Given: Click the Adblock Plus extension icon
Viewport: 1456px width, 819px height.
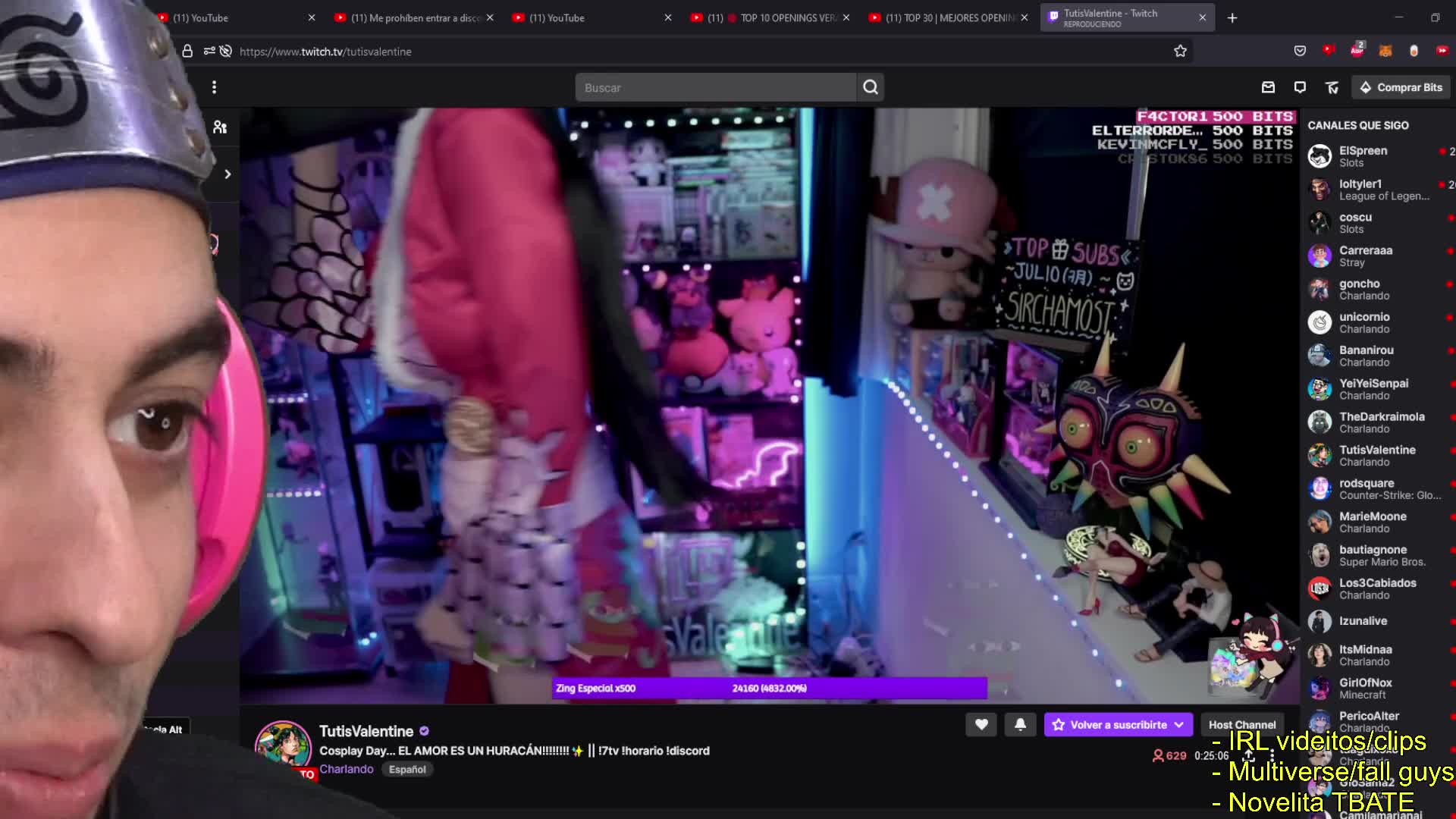Looking at the screenshot, I should click(x=1357, y=49).
